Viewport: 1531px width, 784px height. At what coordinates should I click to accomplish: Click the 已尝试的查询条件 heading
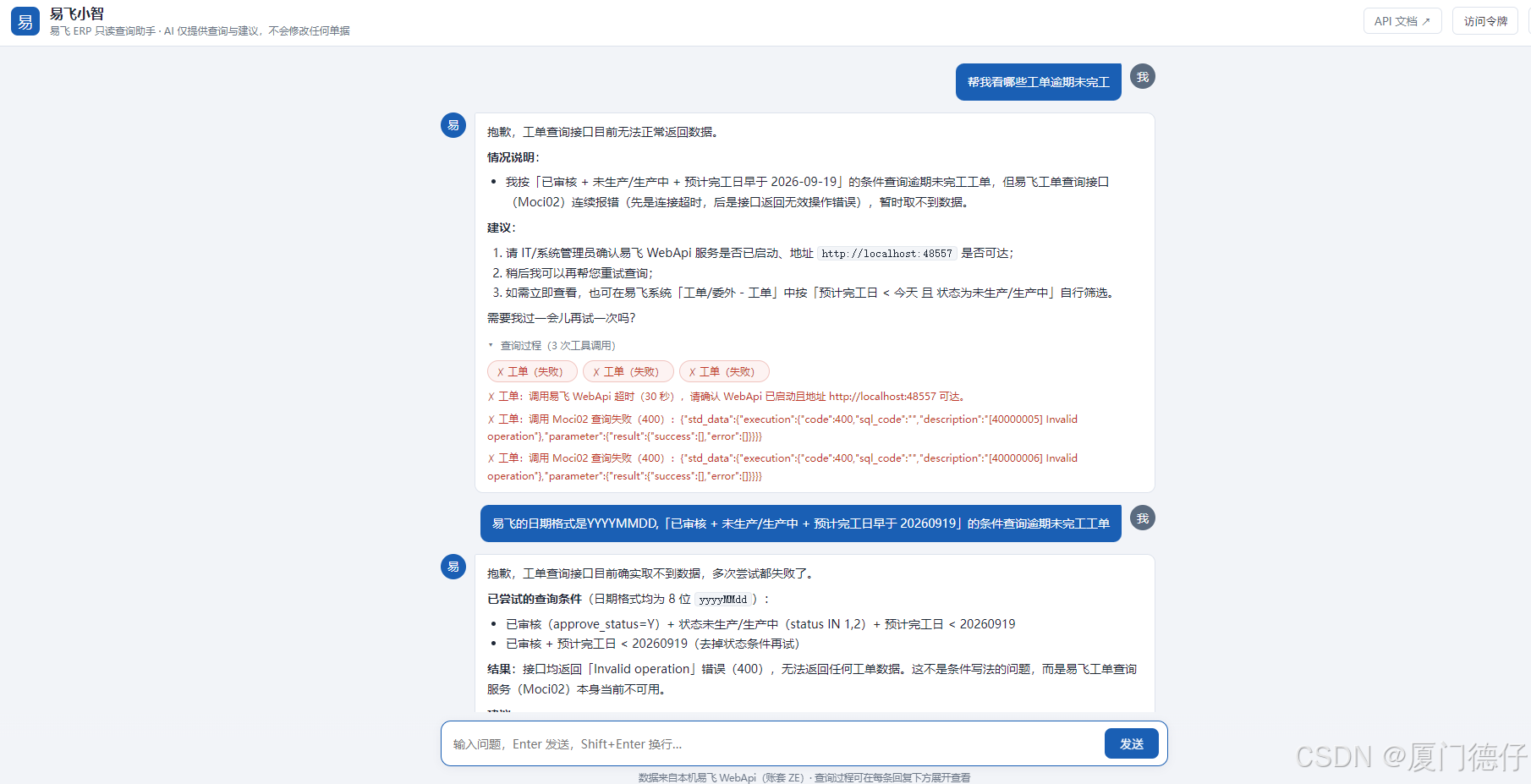click(x=535, y=599)
